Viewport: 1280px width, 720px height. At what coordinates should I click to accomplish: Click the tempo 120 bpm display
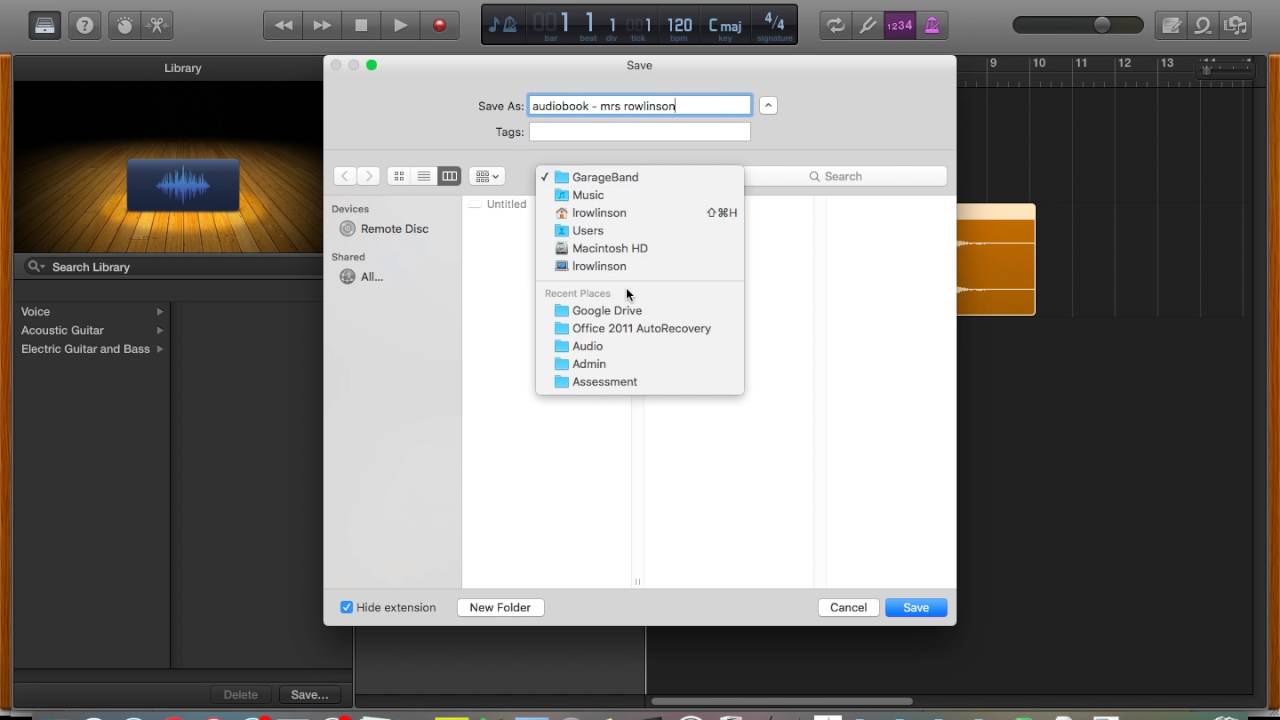679,25
